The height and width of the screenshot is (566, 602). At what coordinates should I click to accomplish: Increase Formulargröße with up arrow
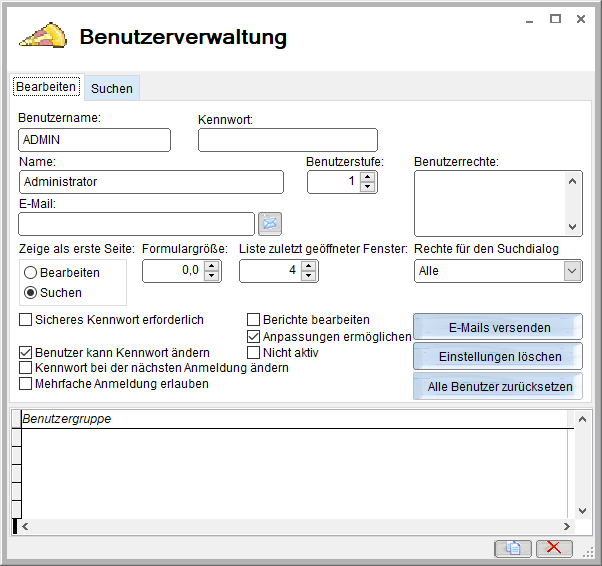tap(211, 266)
